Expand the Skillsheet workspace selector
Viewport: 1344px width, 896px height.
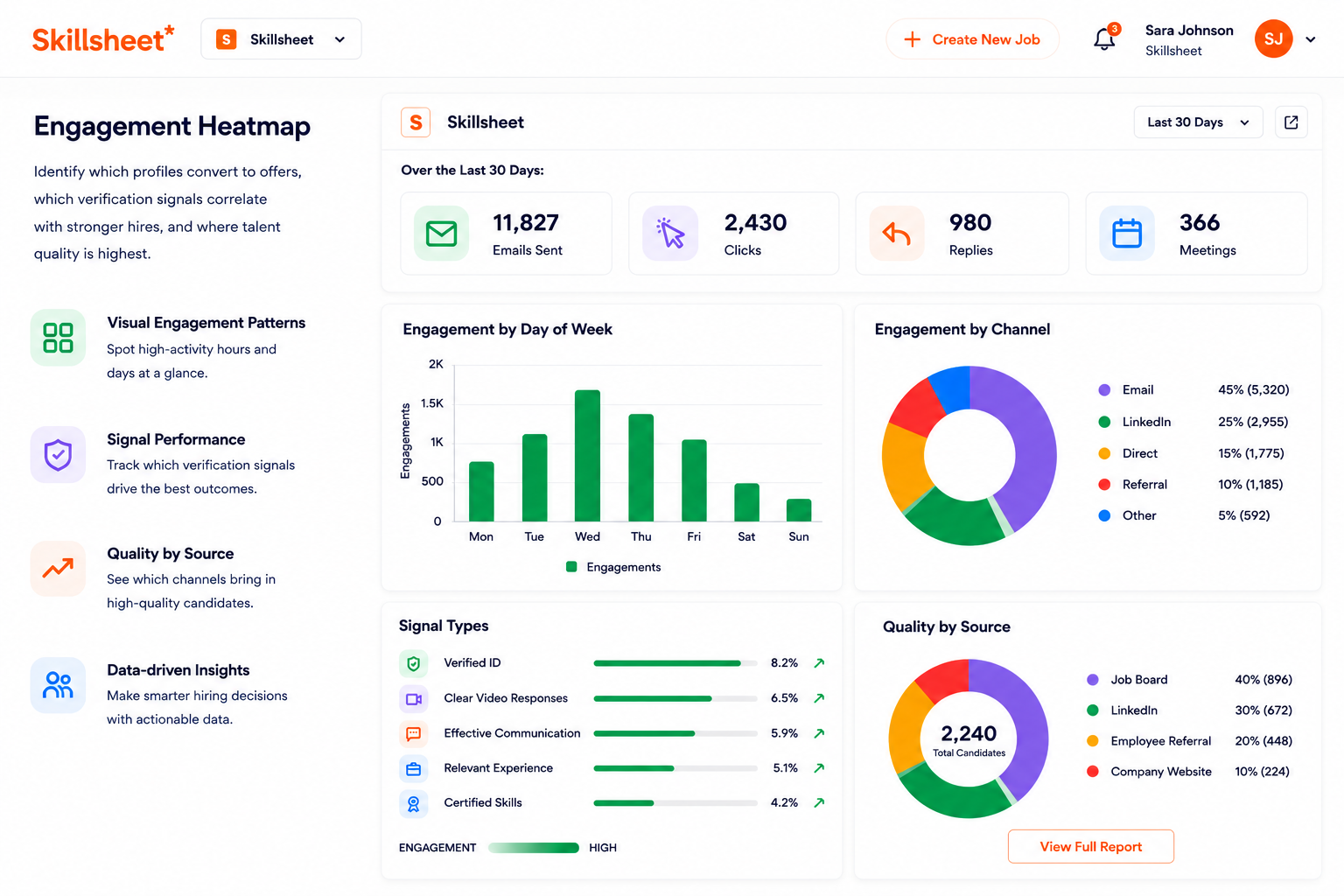tap(281, 39)
